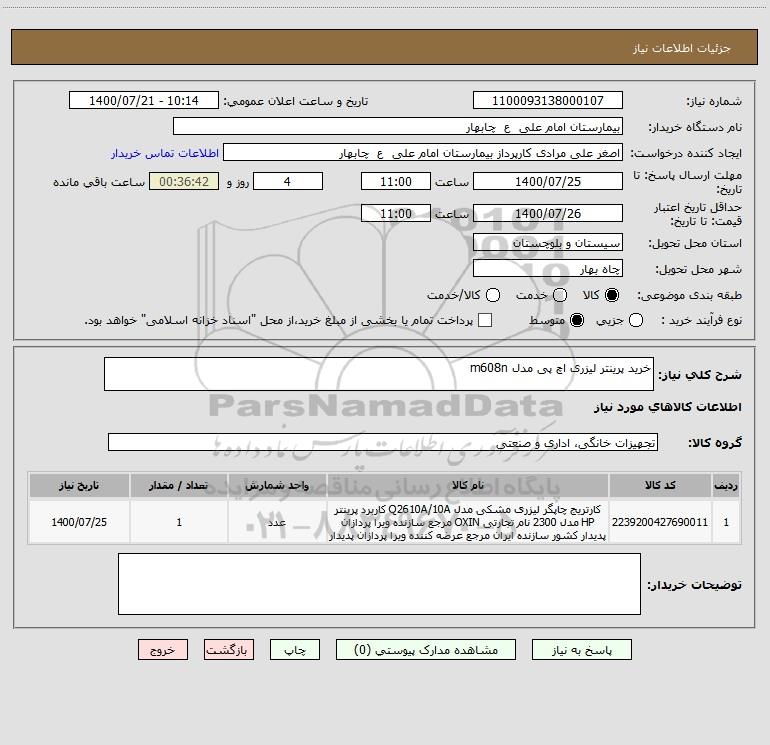This screenshot has height=745, width=770.
Task: Click the کد کالا column header
Action: 660,486
